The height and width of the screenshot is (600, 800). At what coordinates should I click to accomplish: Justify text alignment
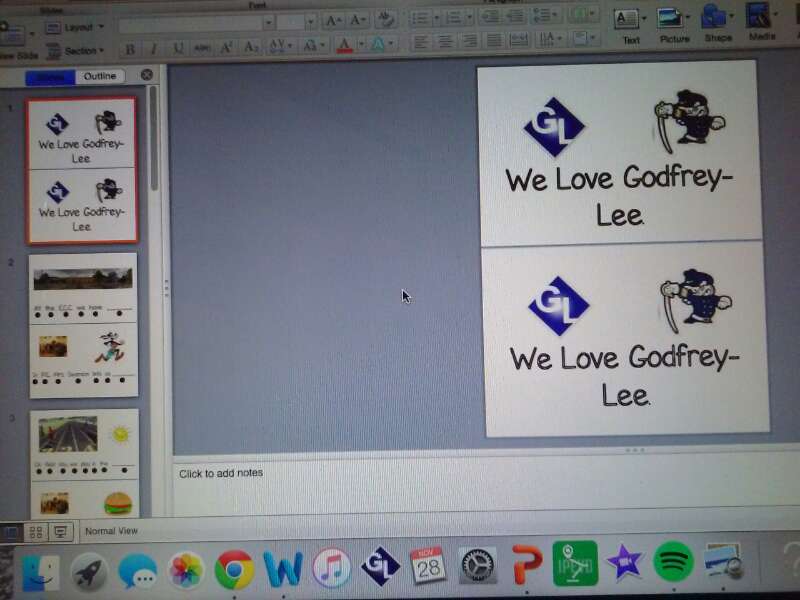pos(494,41)
